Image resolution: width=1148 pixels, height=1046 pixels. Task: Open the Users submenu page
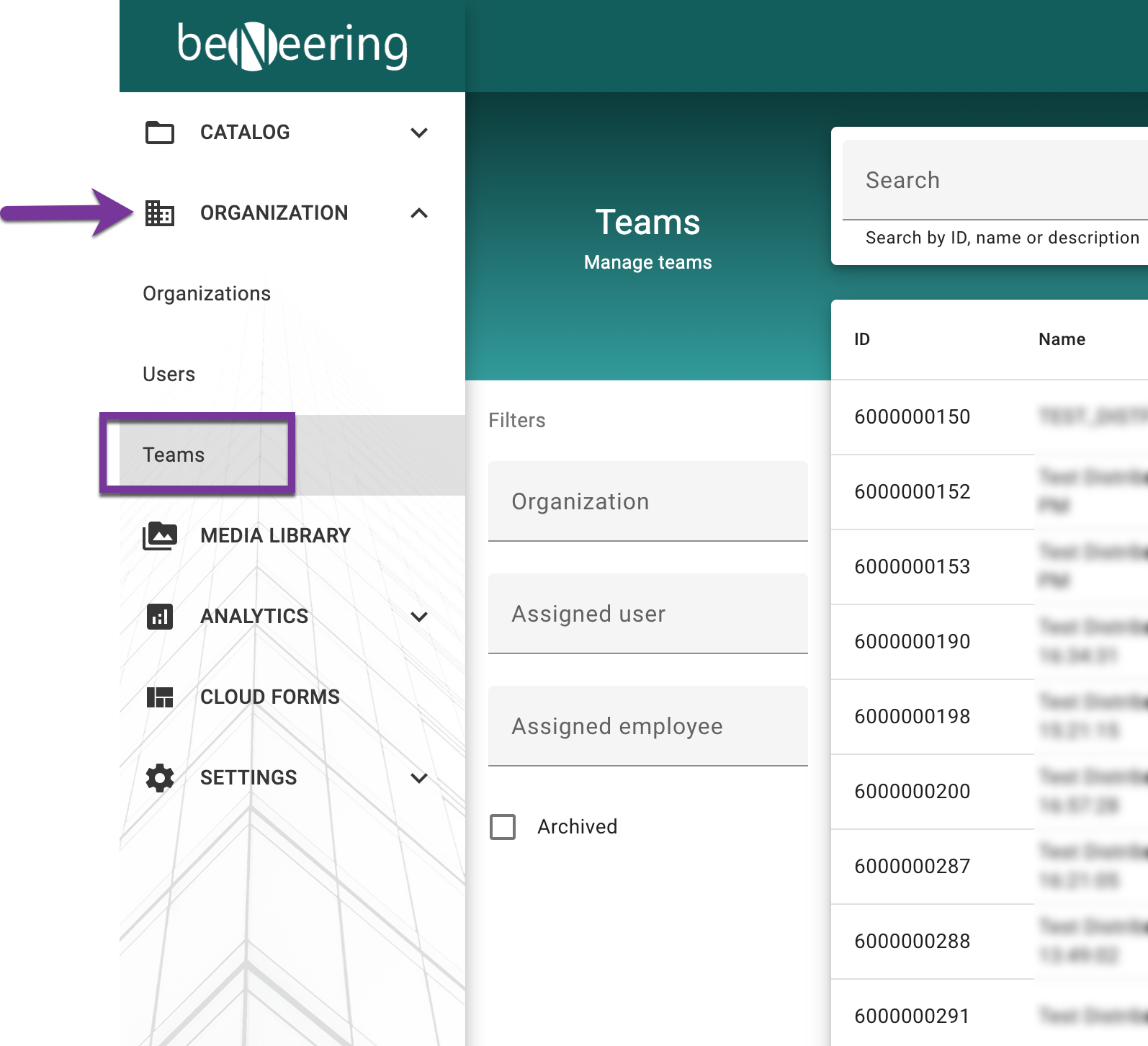pos(169,375)
